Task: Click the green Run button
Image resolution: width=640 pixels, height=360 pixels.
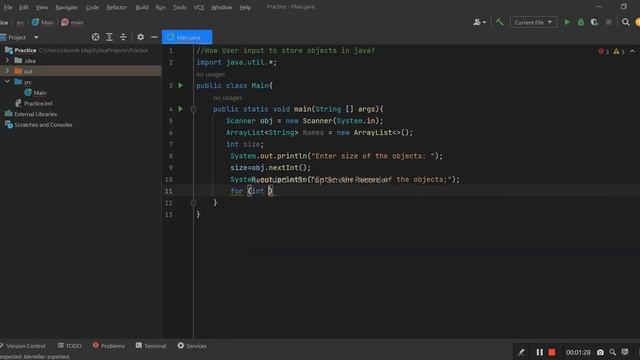Action: point(567,22)
